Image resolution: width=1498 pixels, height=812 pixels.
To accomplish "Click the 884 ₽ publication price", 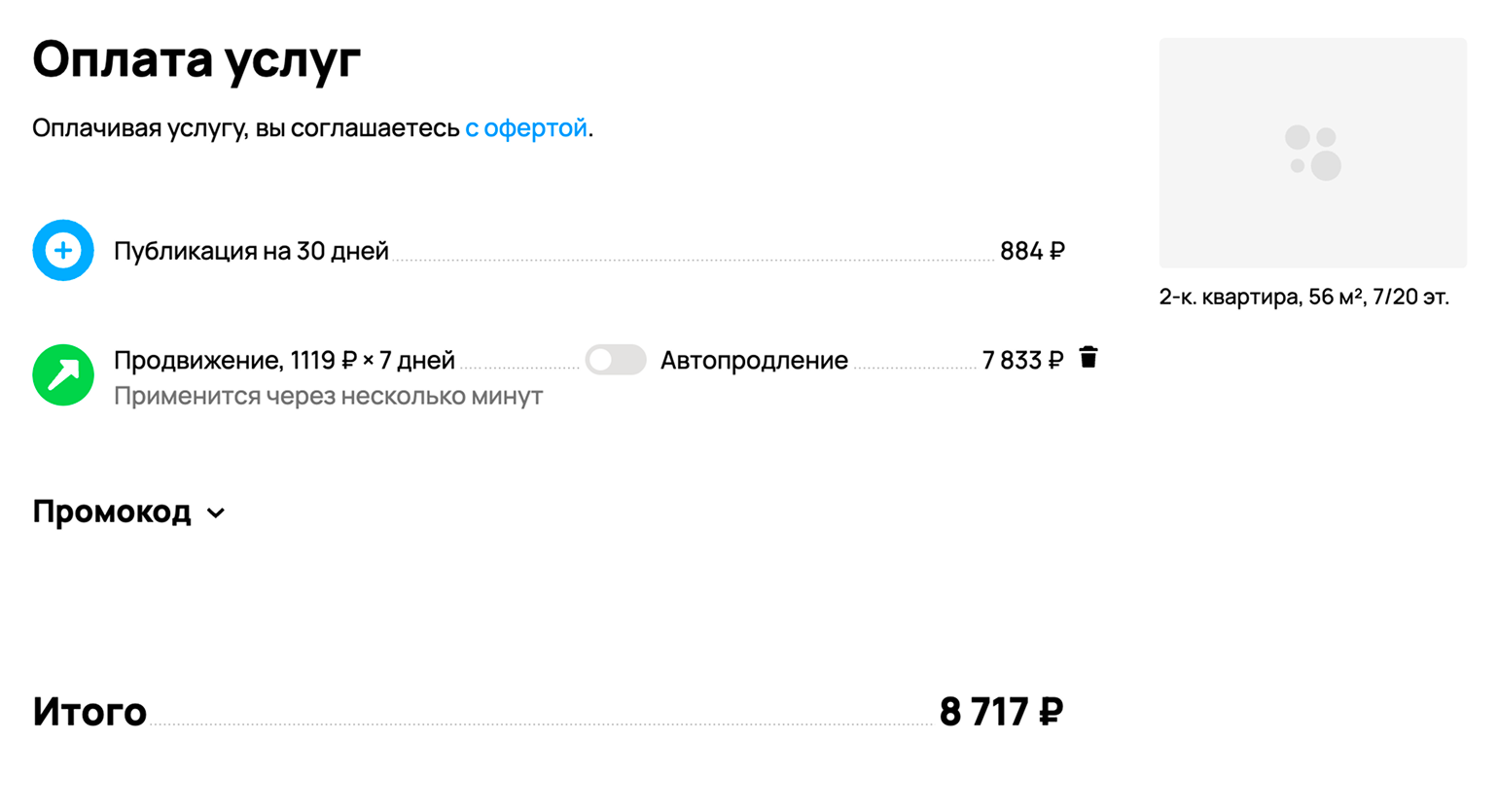I will [1032, 251].
